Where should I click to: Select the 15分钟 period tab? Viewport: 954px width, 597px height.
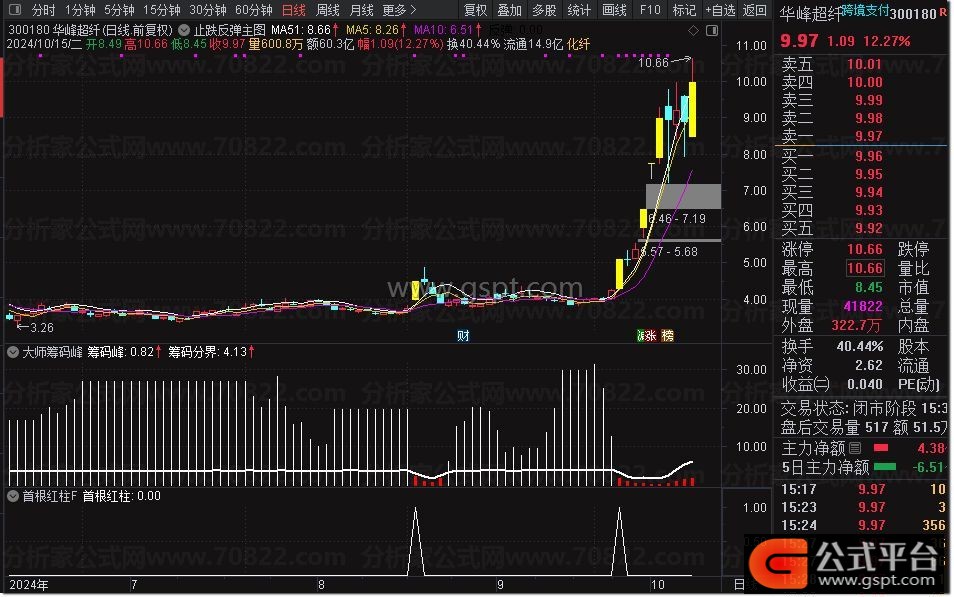point(162,10)
